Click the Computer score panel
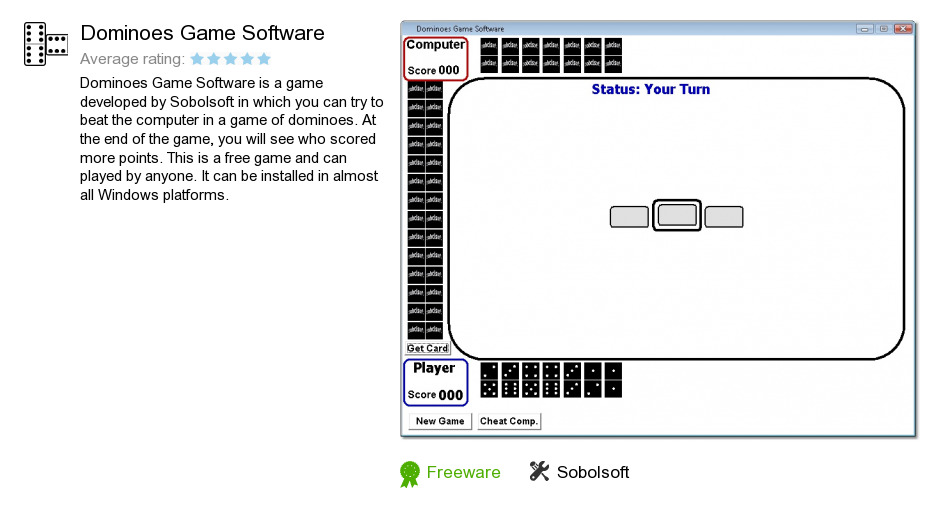 pos(436,58)
